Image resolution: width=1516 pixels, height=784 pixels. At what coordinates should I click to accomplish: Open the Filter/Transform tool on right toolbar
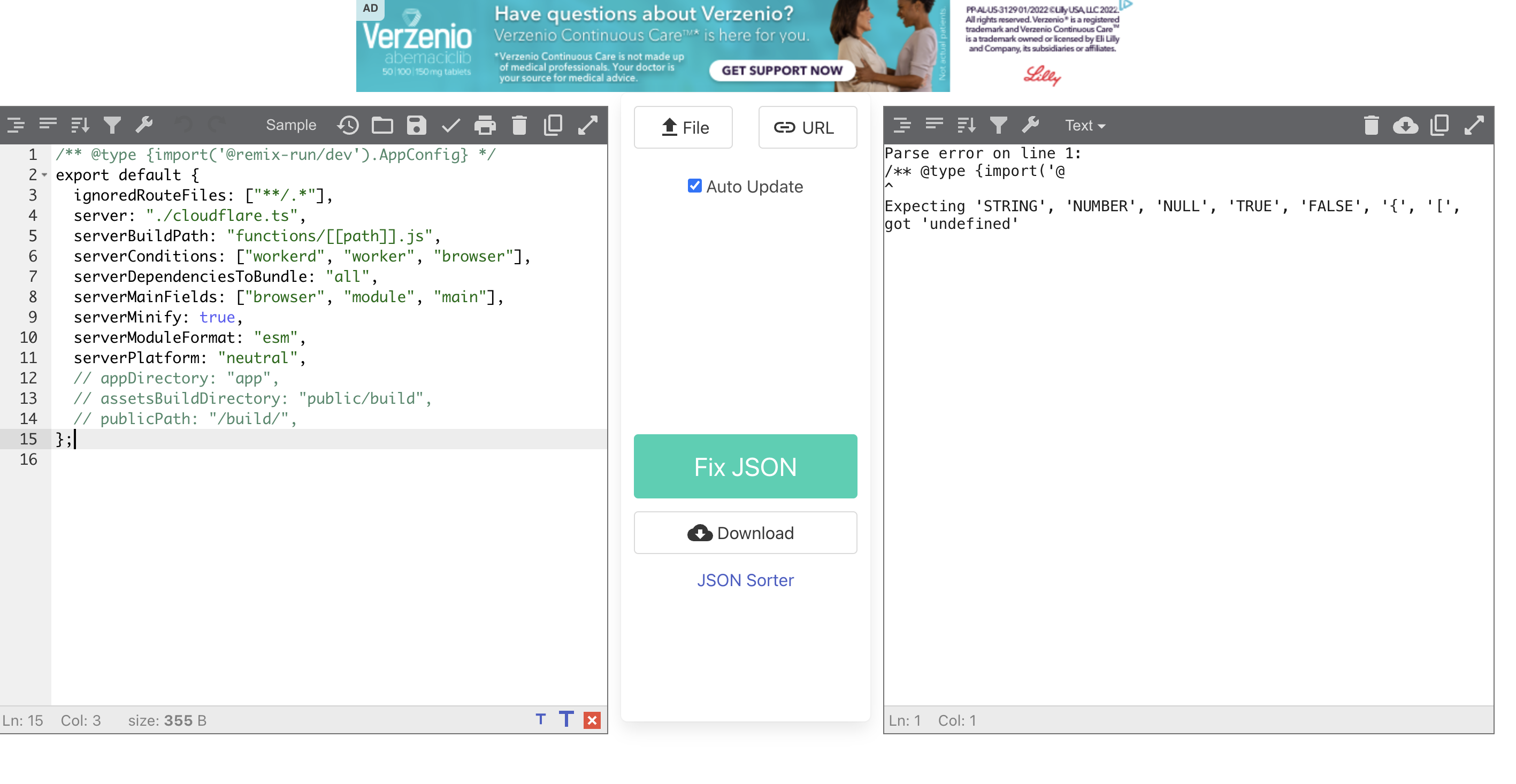(998, 125)
